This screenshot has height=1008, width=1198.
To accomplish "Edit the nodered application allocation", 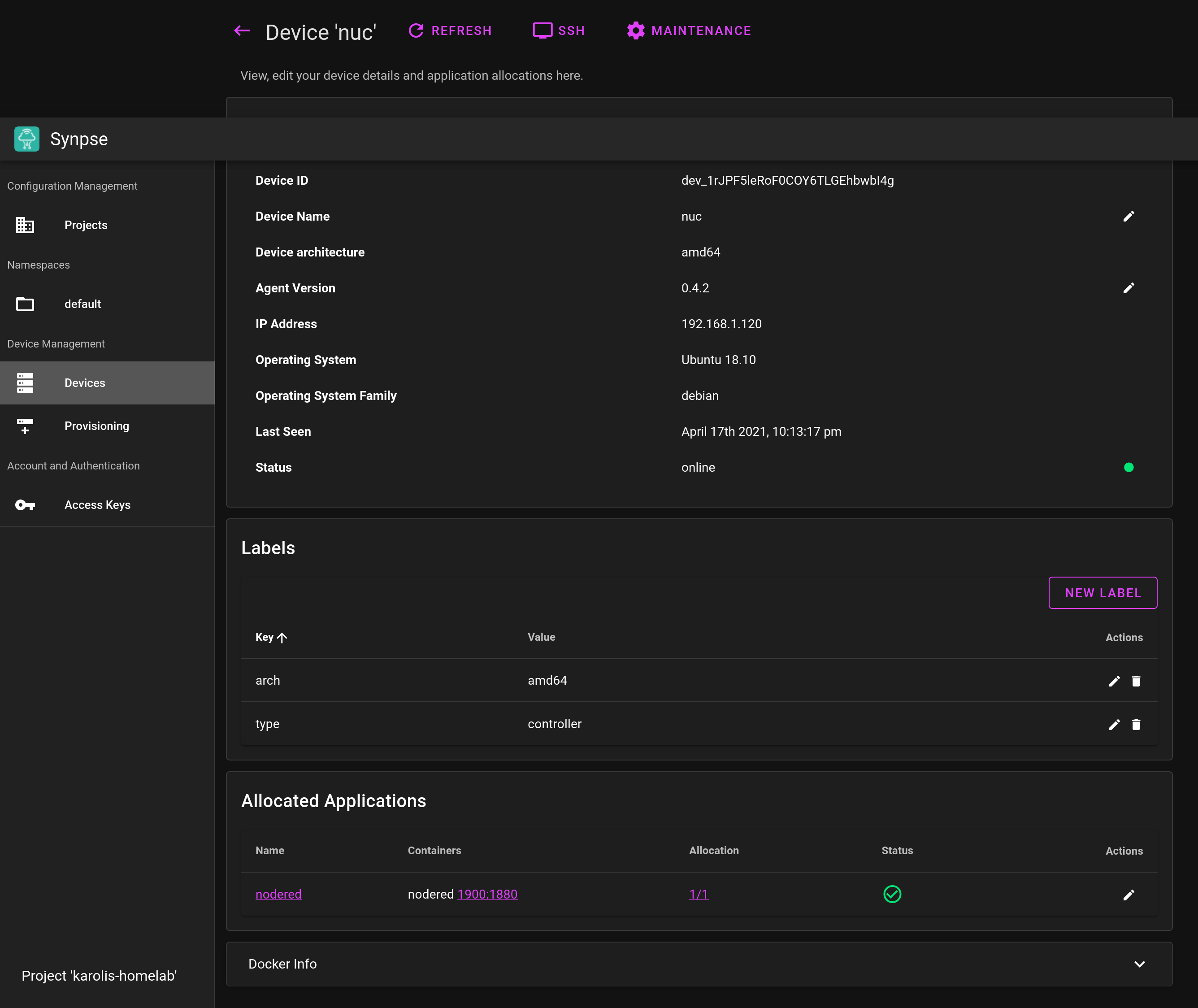I will (x=1129, y=895).
